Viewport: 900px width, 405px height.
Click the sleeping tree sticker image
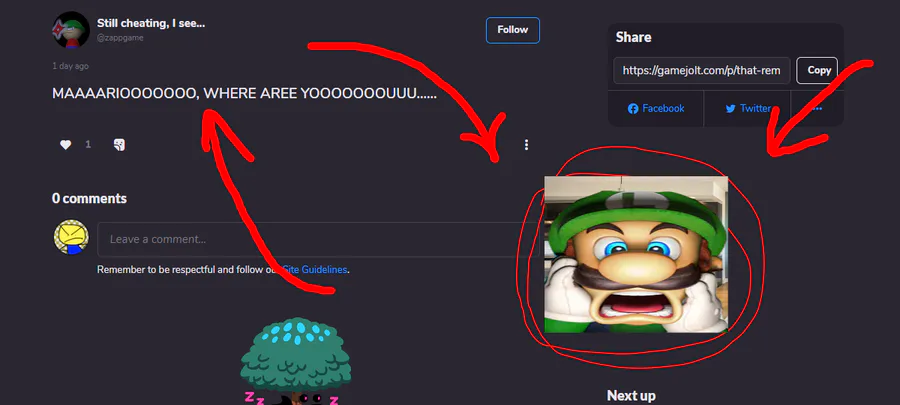coord(295,361)
